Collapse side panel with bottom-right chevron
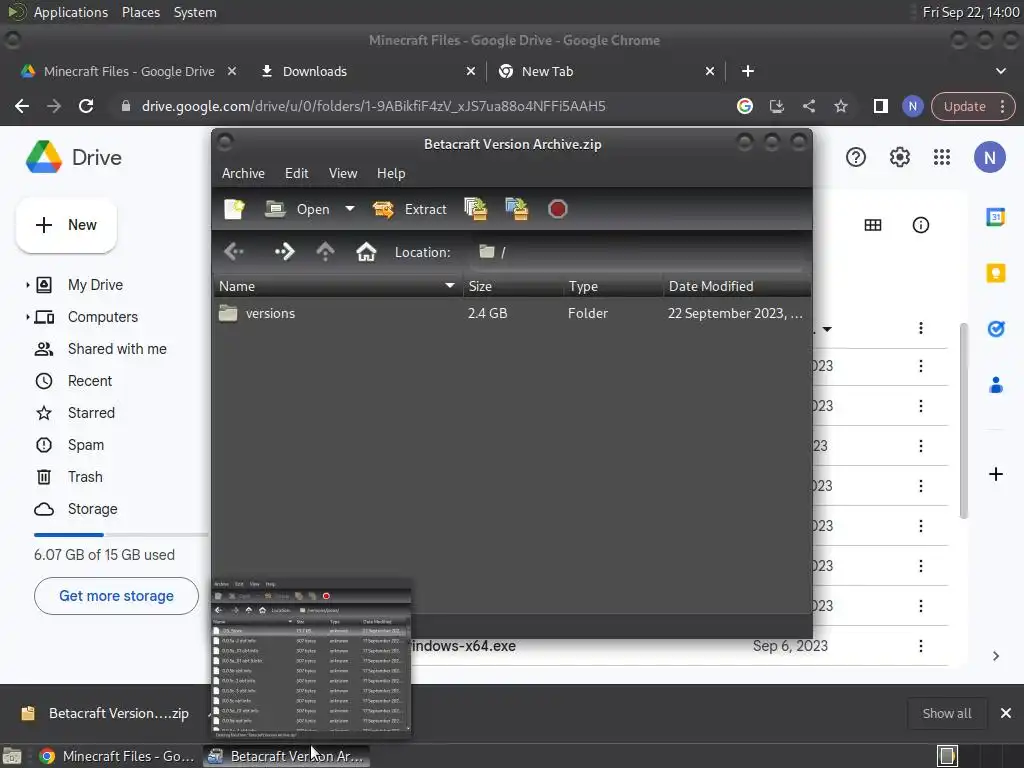This screenshot has height=768, width=1024. [x=995, y=656]
